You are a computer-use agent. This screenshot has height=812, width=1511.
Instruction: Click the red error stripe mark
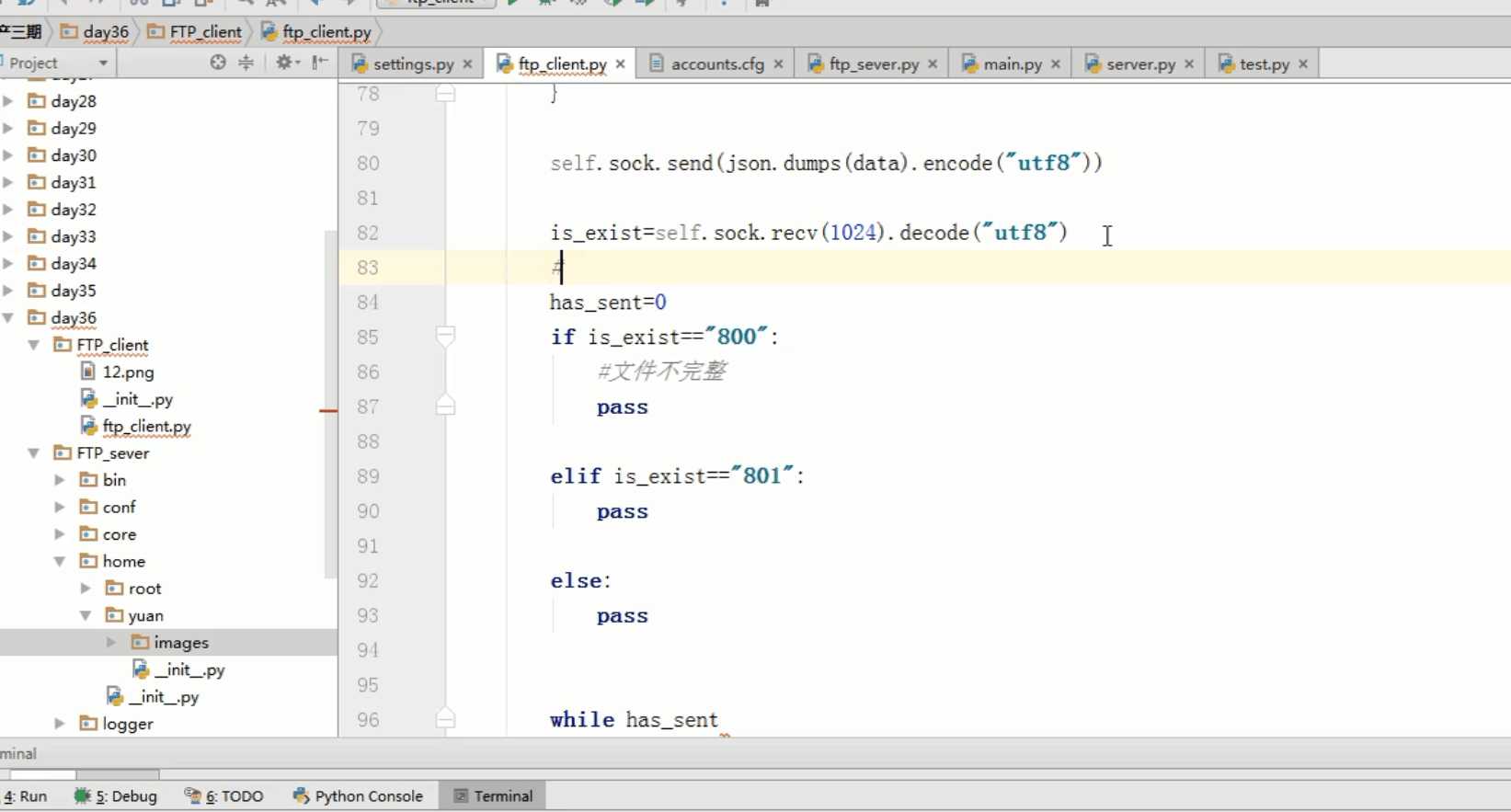(328, 410)
